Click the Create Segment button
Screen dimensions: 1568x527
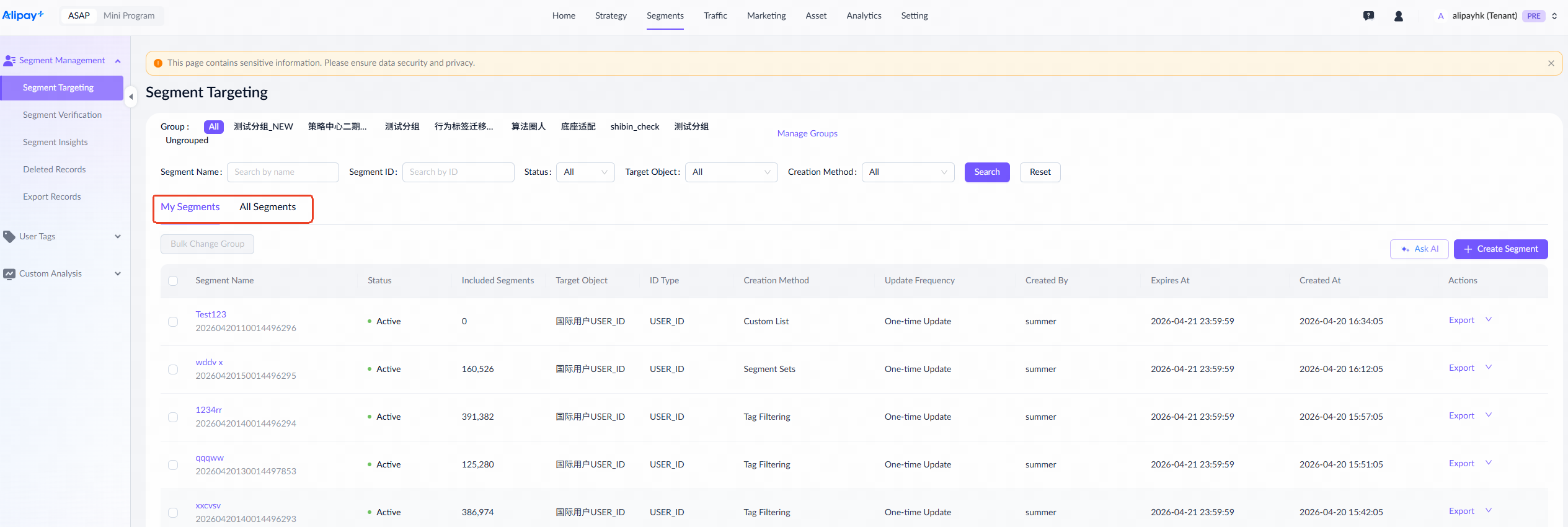1500,249
